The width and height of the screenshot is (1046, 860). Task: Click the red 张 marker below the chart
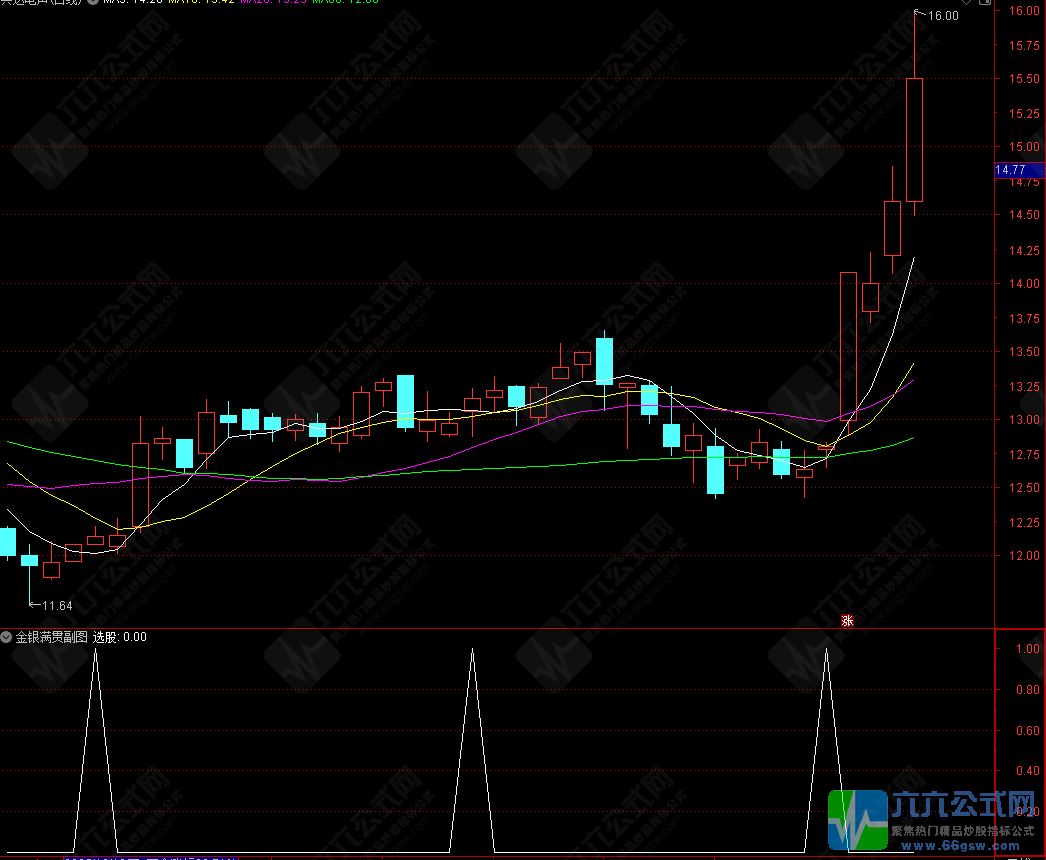tap(847, 620)
